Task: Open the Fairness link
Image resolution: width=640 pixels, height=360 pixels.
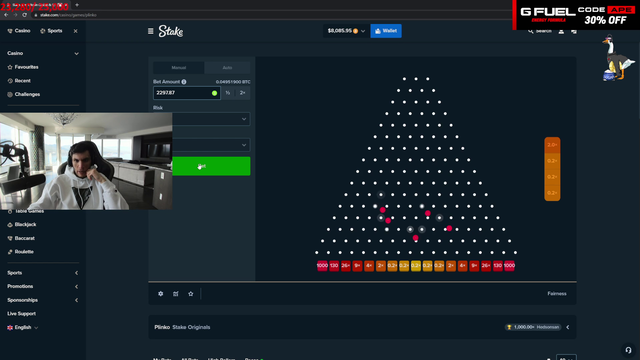Action: (x=557, y=294)
